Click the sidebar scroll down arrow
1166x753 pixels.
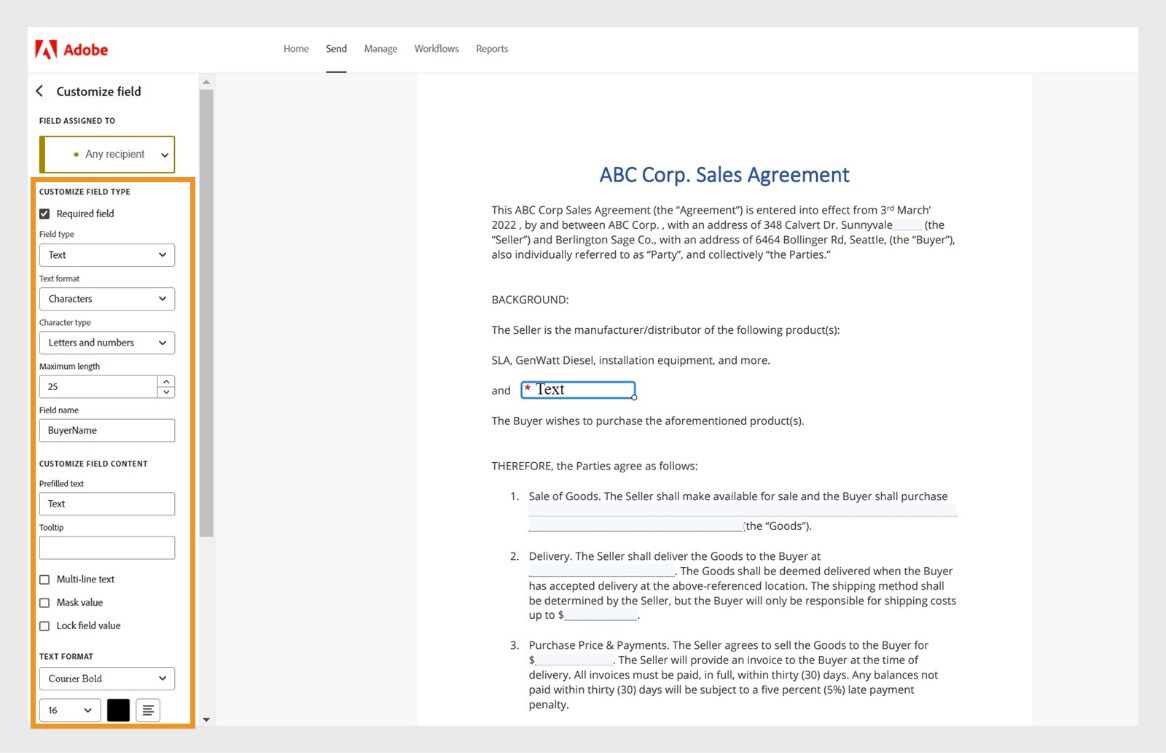206,720
